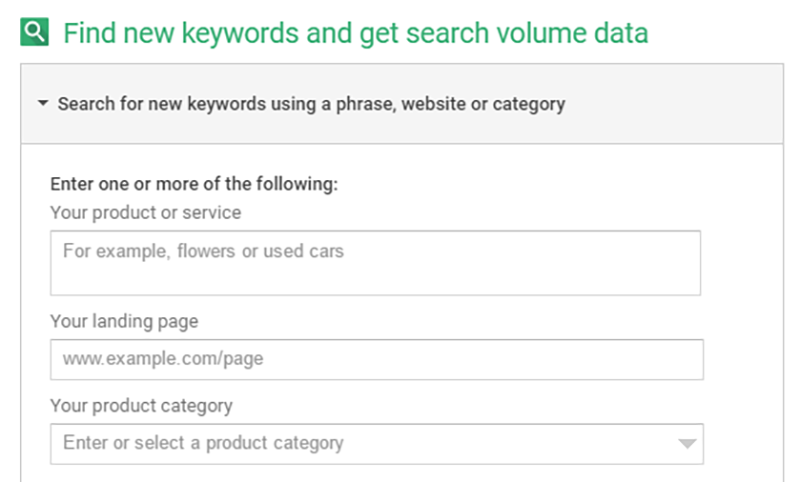Click 'Enter one or more of the following:' text

point(194,184)
